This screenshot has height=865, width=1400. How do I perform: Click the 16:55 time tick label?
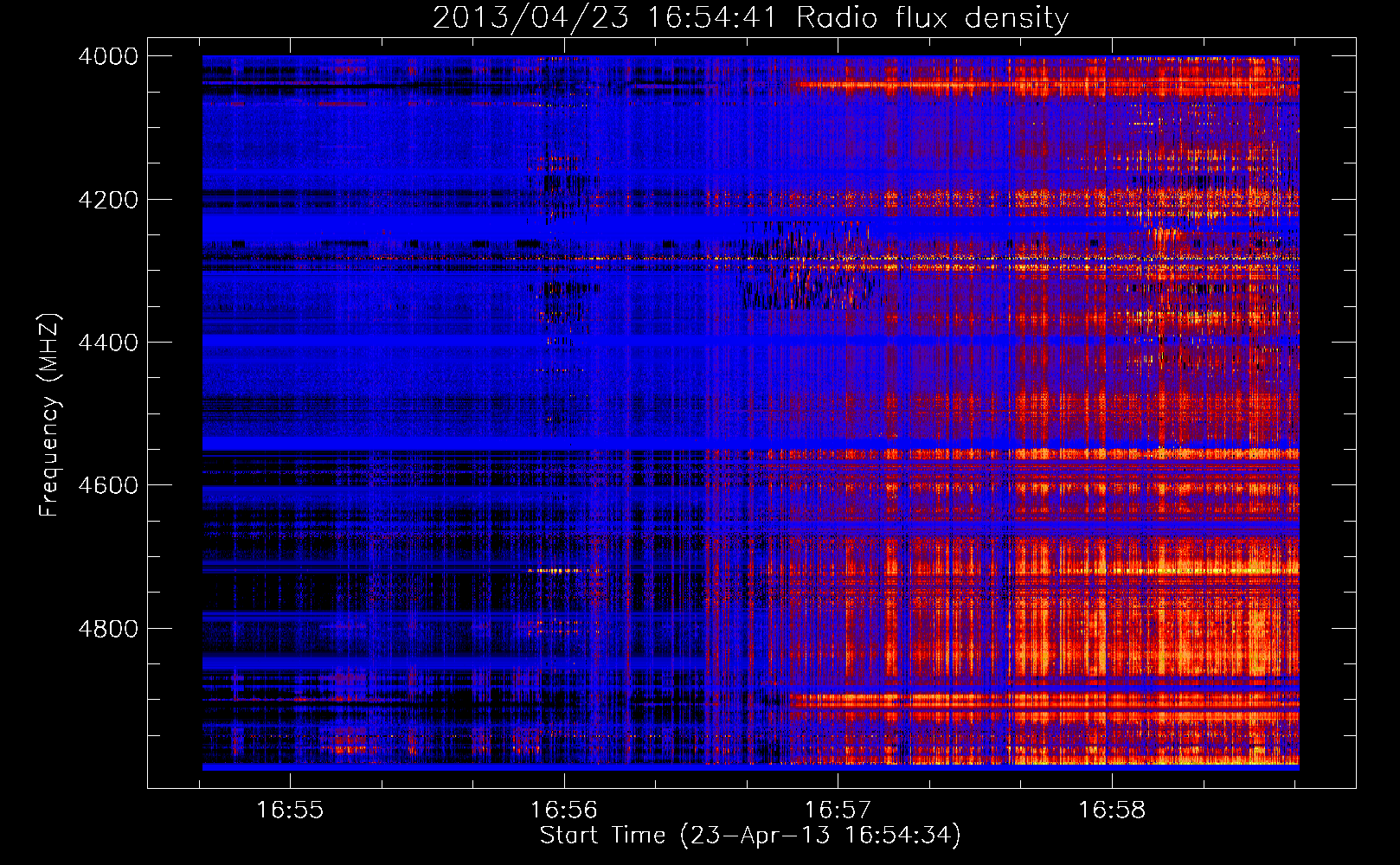coord(291,811)
